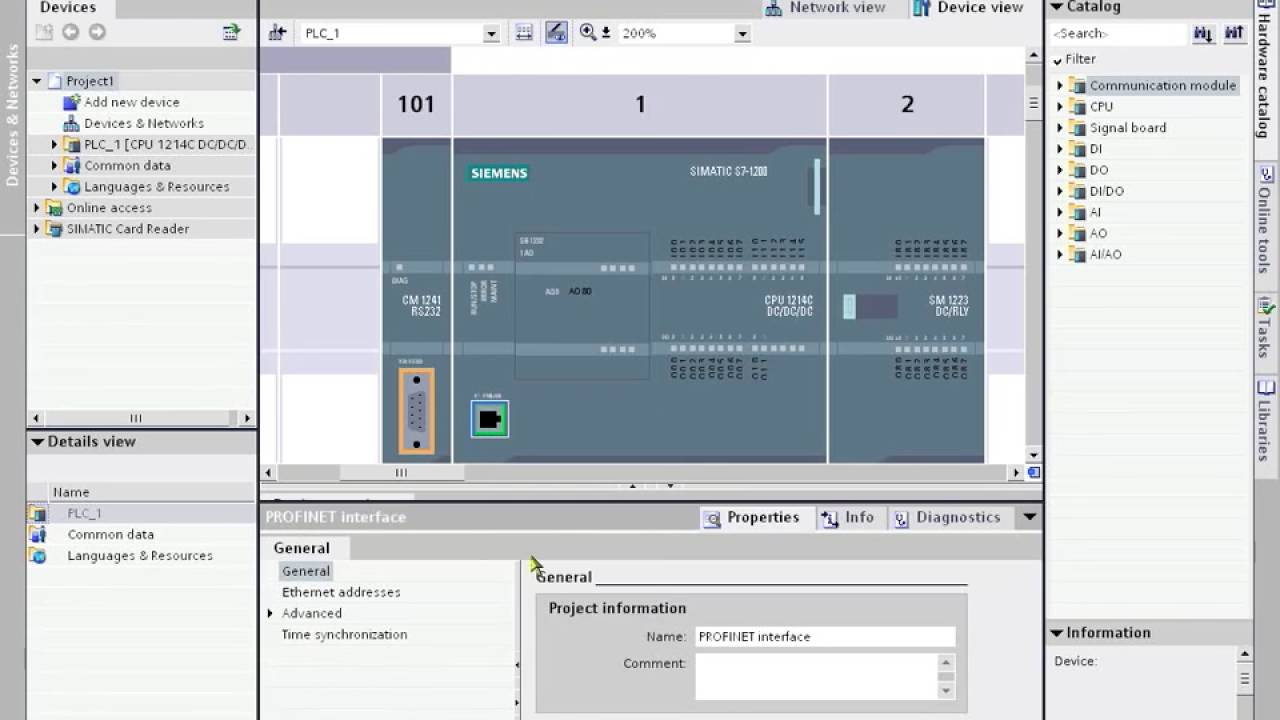Click the SIMATIC Card Reader tree icon
The image size is (1280, 720).
coord(54,229)
